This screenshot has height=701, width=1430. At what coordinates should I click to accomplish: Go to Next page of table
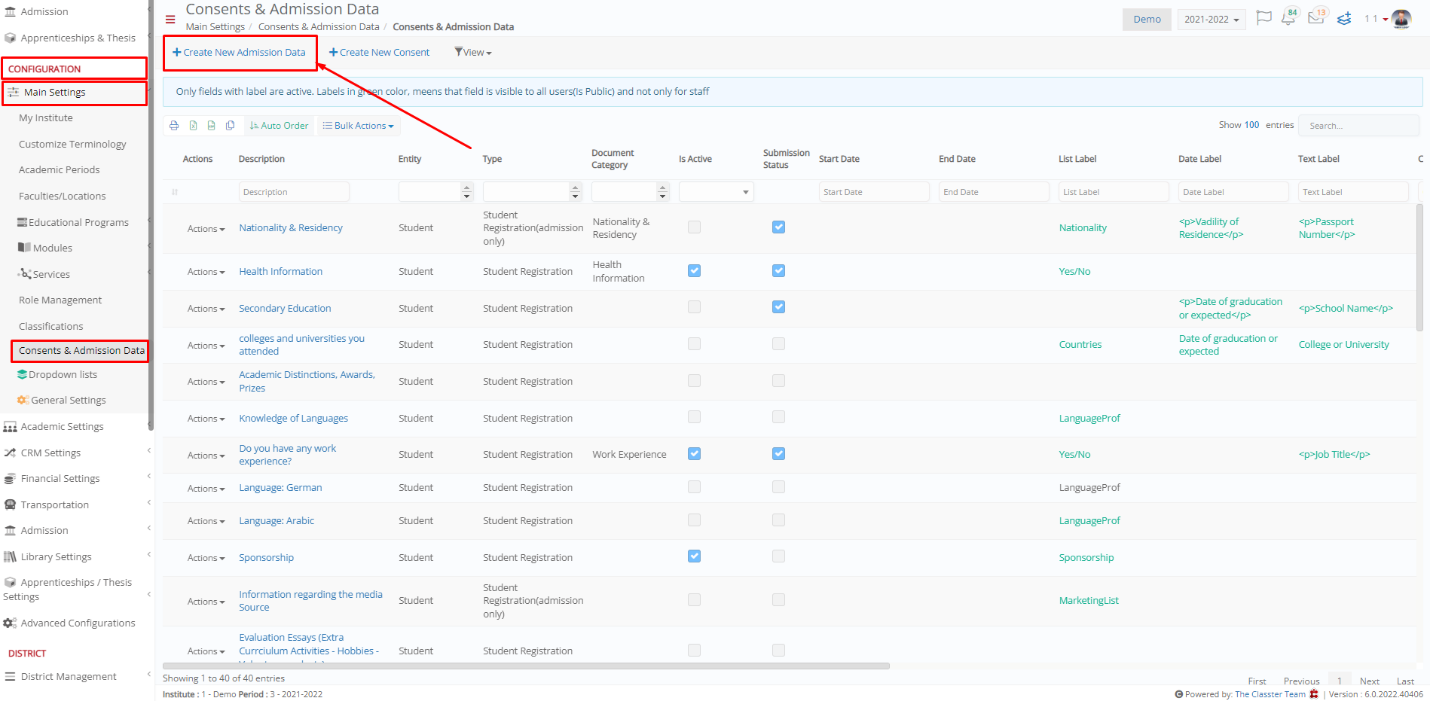click(x=1369, y=681)
